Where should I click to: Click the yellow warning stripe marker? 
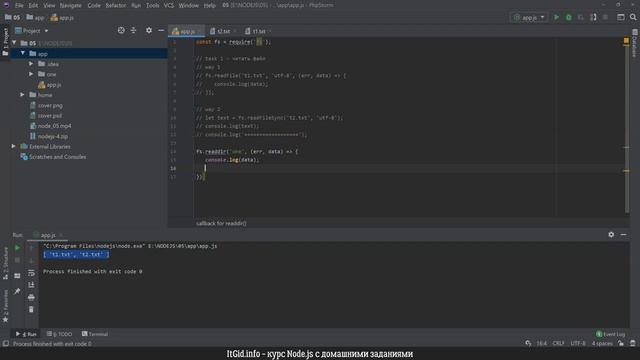point(626,171)
